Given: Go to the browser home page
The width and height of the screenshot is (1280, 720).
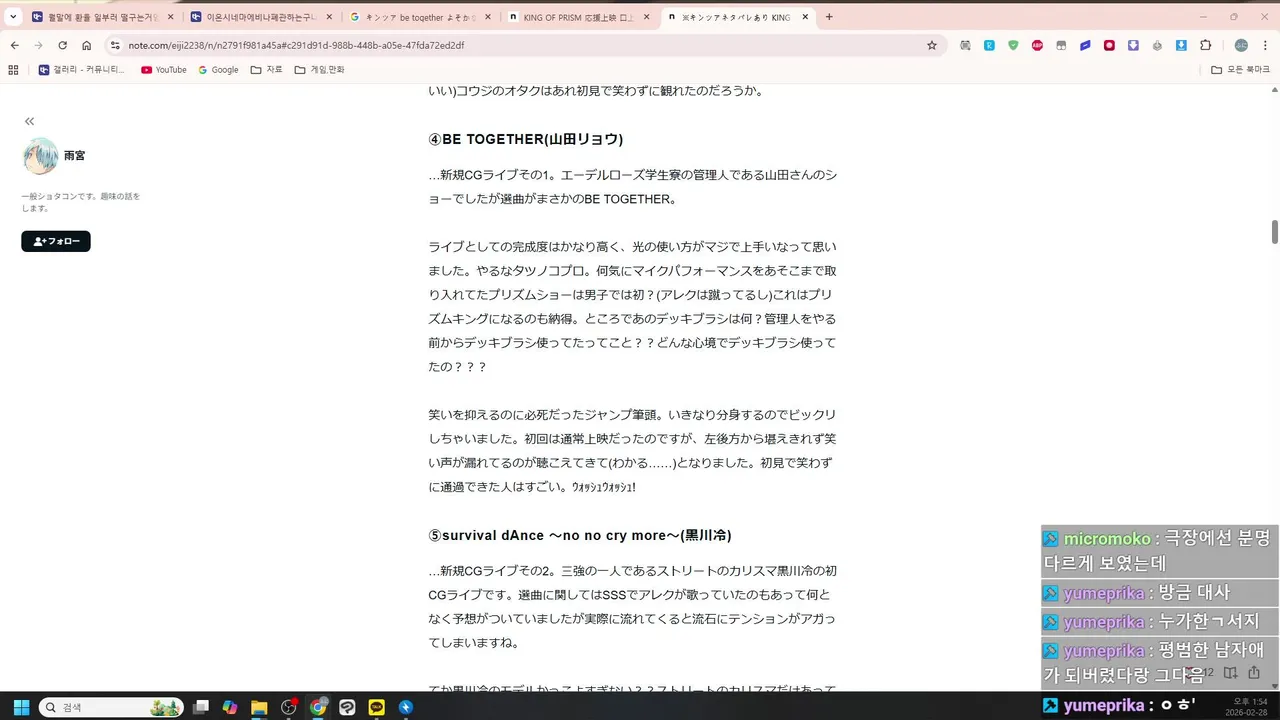Looking at the screenshot, I should click(87, 45).
